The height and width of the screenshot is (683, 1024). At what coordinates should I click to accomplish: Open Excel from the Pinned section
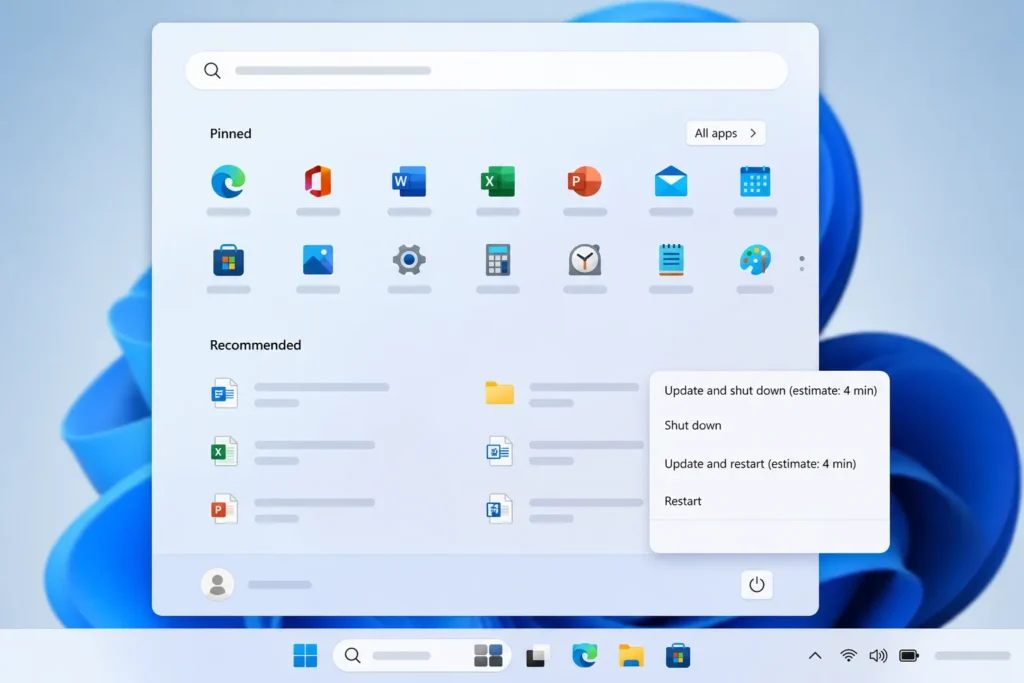point(495,180)
